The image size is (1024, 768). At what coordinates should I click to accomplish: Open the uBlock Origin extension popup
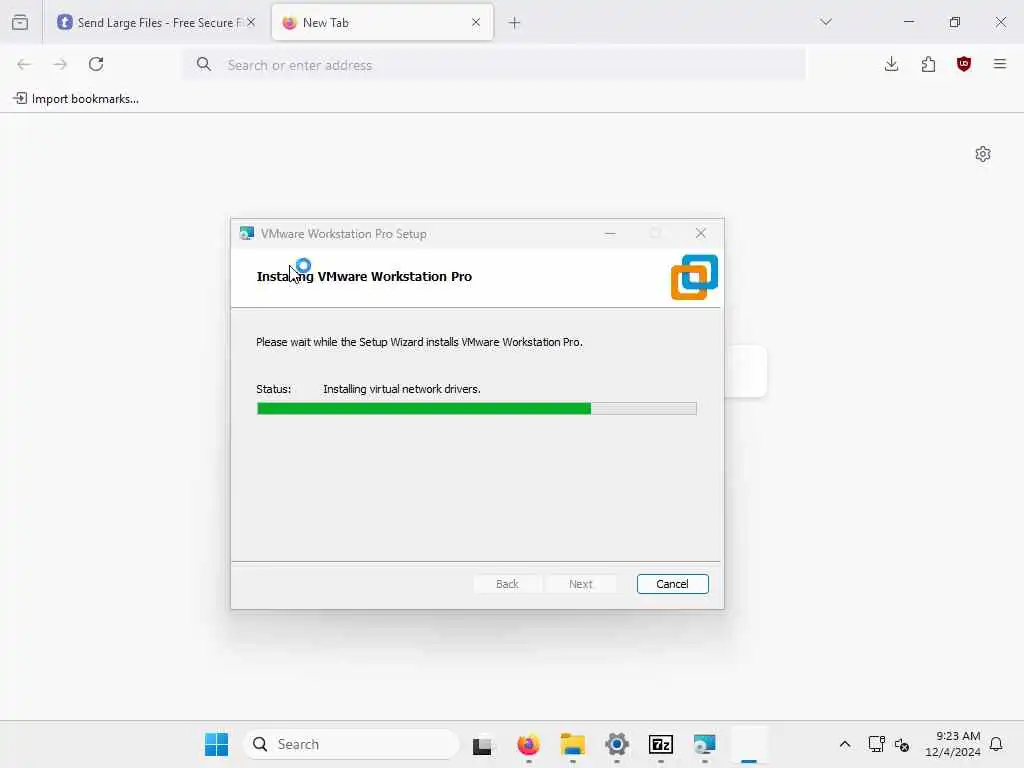tap(963, 64)
